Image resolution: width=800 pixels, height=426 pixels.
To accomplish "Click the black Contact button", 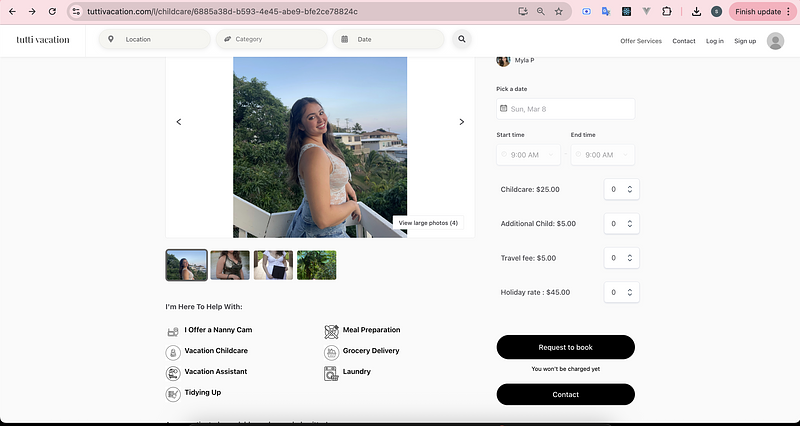I will 565,394.
